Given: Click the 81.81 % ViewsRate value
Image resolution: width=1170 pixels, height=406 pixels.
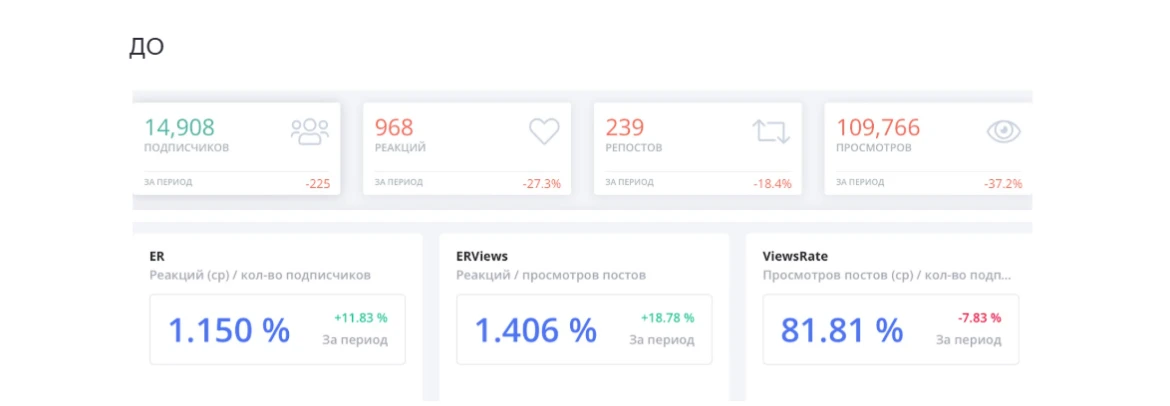Looking at the screenshot, I should click(x=841, y=329).
